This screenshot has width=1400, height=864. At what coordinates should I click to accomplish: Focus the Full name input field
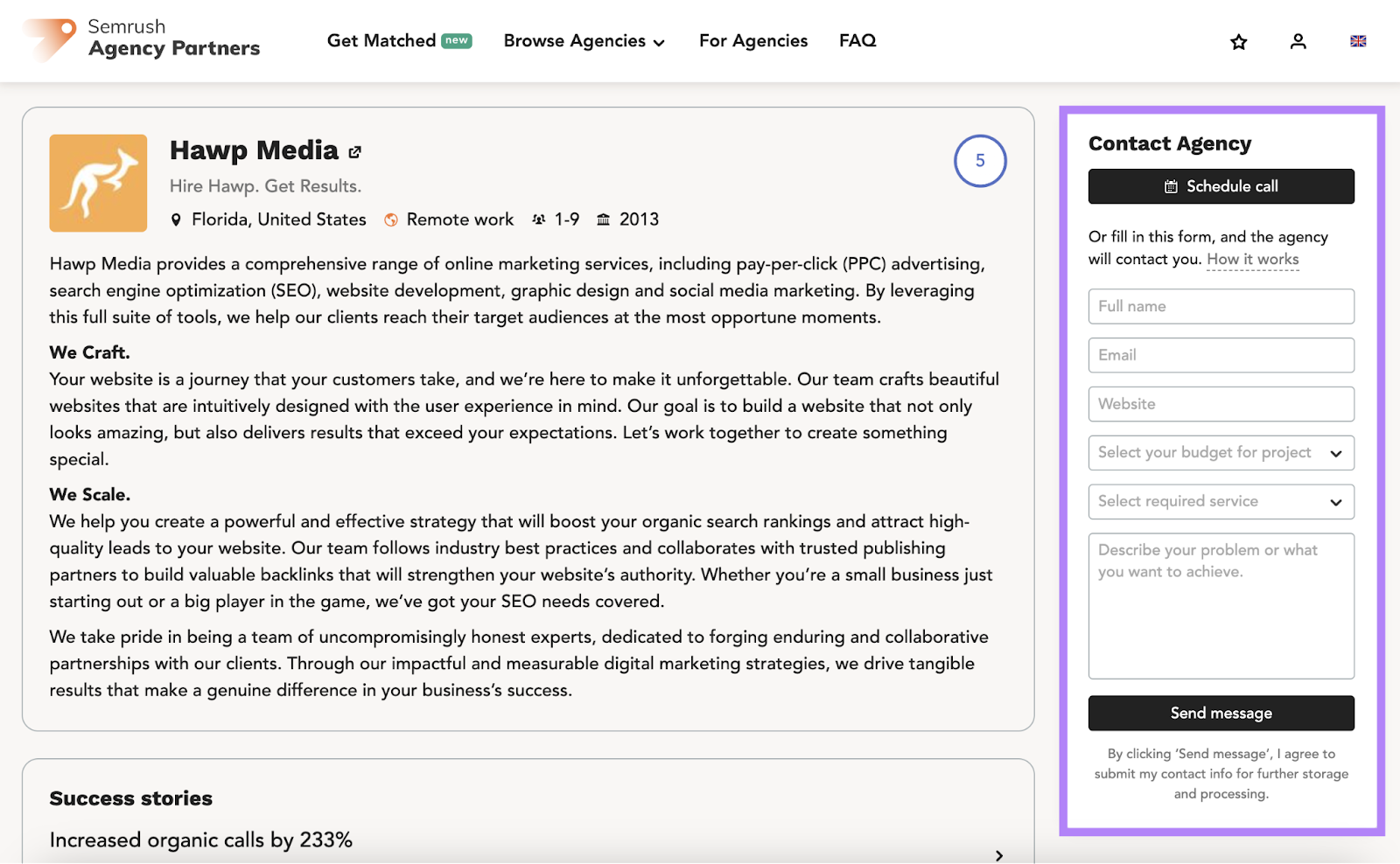(1221, 306)
